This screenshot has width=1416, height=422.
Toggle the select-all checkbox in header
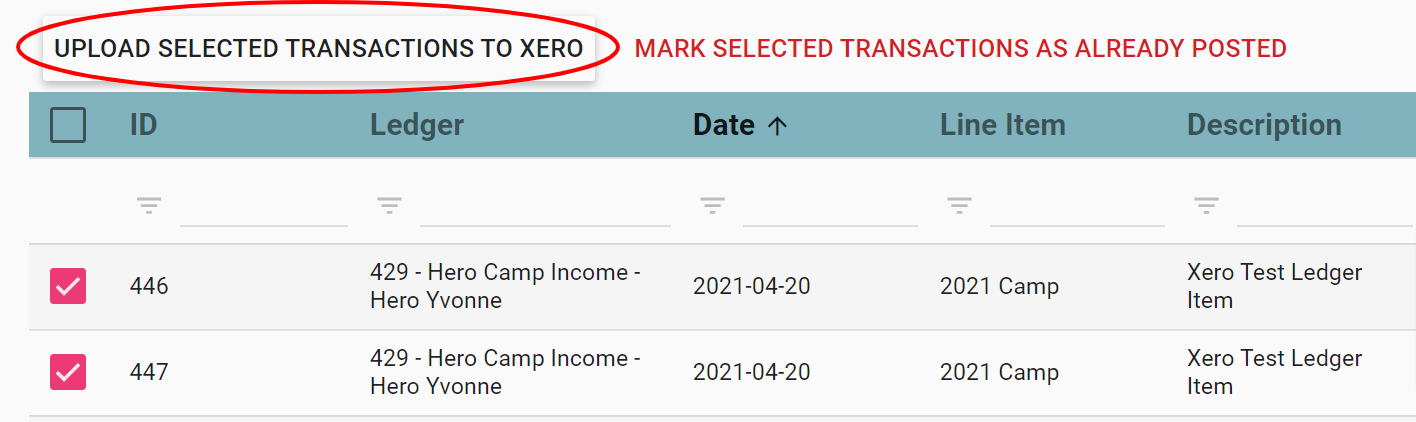(68, 125)
